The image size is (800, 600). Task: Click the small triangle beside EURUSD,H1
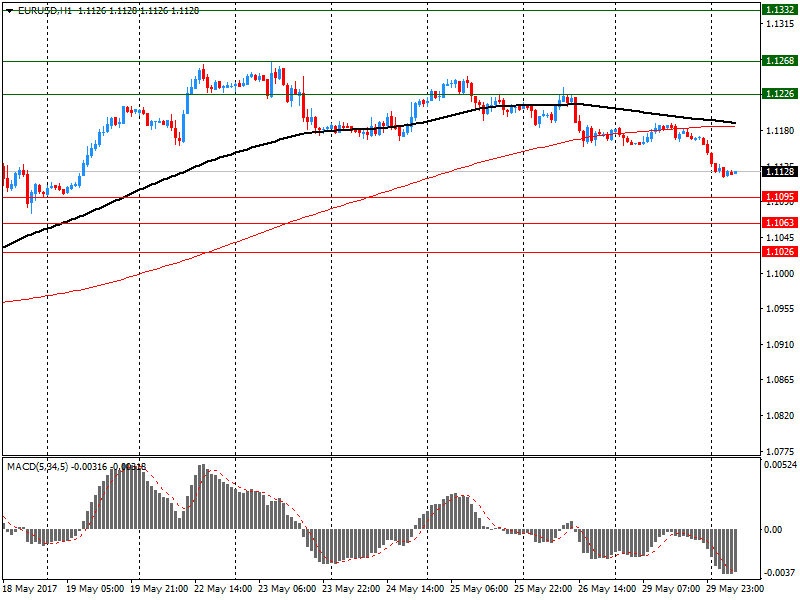pyautogui.click(x=9, y=11)
